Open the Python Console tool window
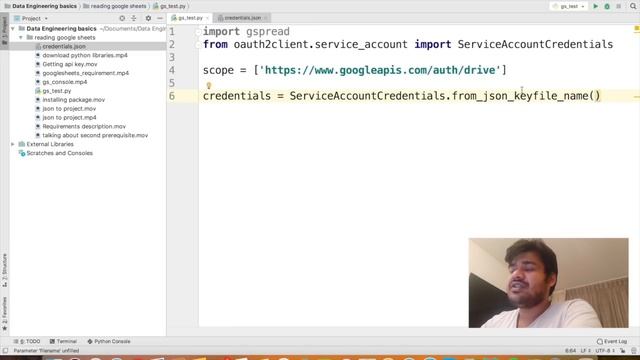The height and width of the screenshot is (360, 640). [x=109, y=341]
